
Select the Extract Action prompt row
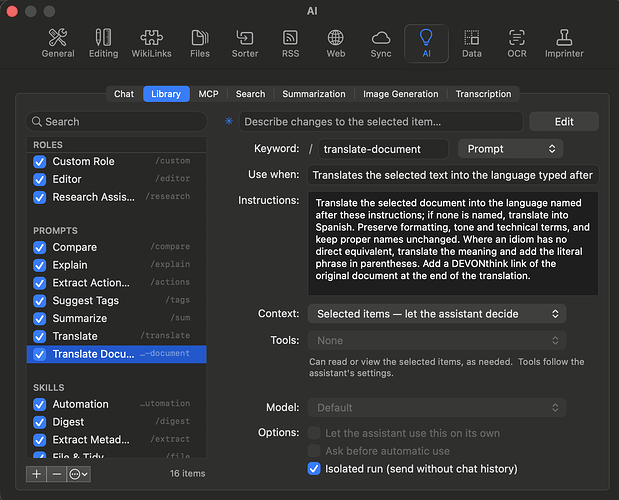[116, 283]
